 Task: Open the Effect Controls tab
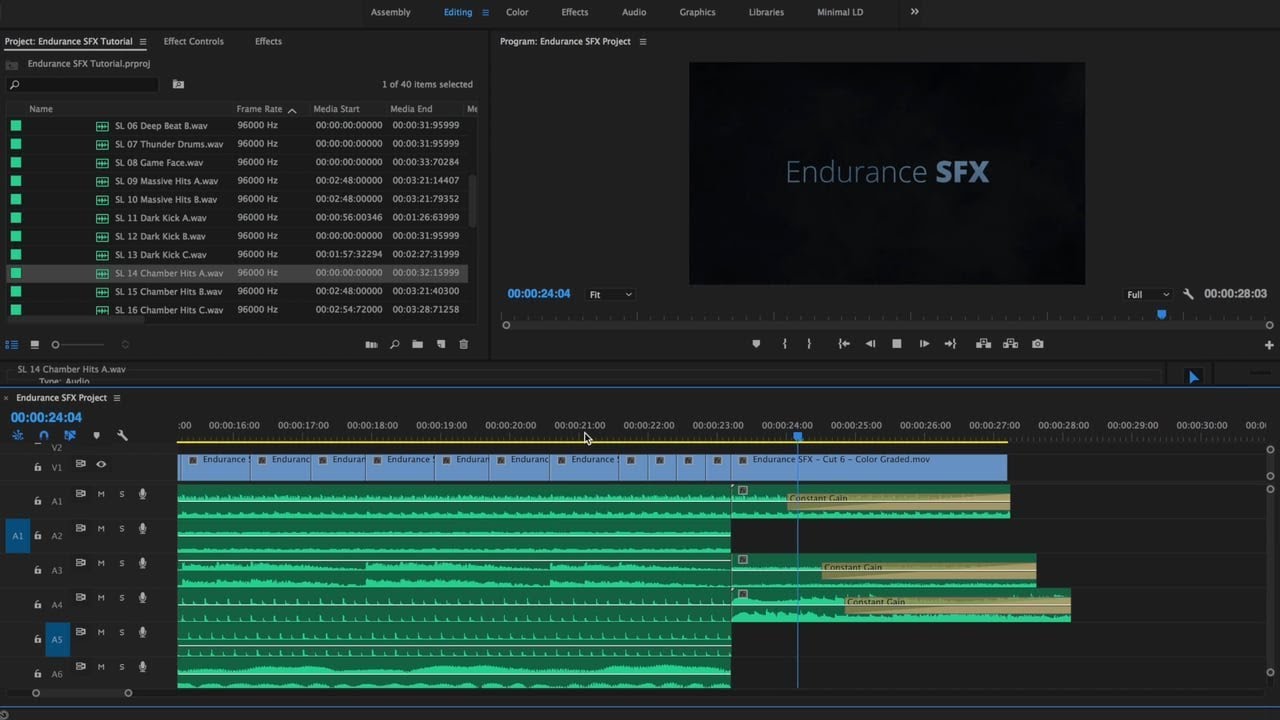pos(194,42)
